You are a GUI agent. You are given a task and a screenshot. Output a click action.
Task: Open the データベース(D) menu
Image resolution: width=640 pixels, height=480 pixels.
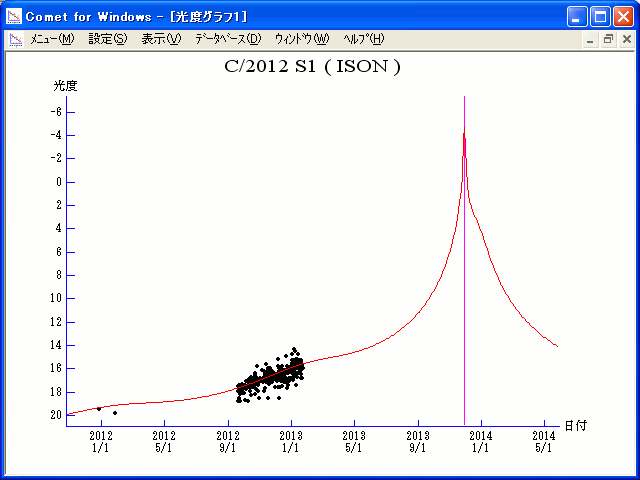pos(228,39)
